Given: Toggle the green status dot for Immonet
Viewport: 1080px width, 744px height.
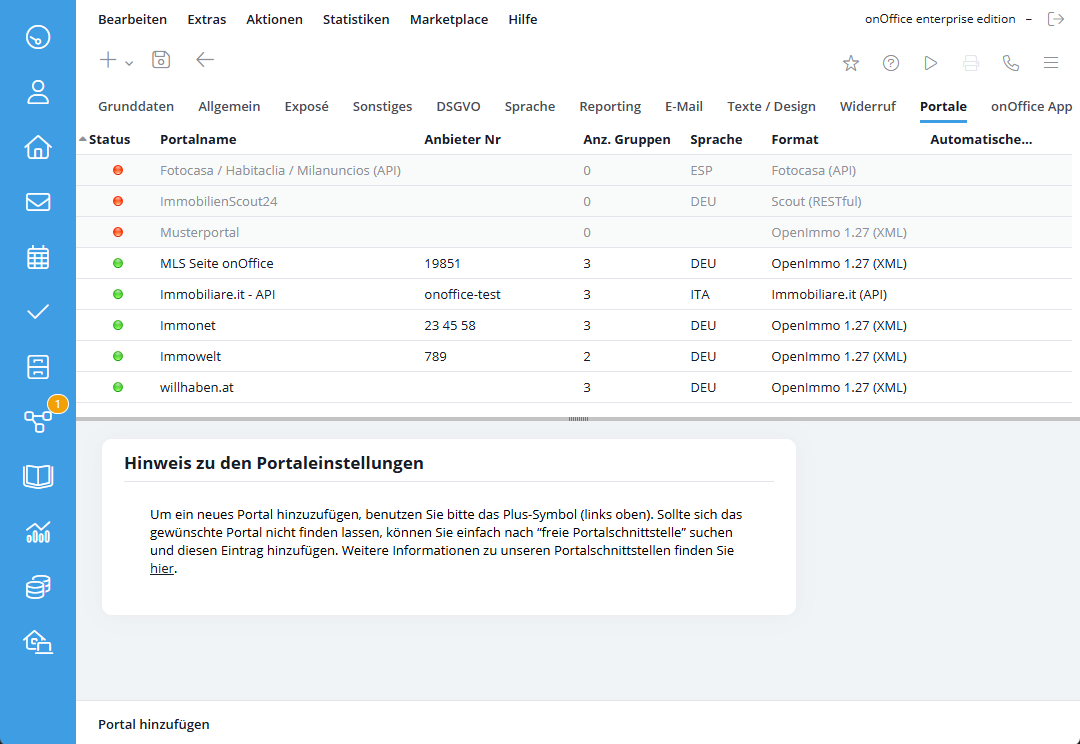Looking at the screenshot, I should coord(118,325).
